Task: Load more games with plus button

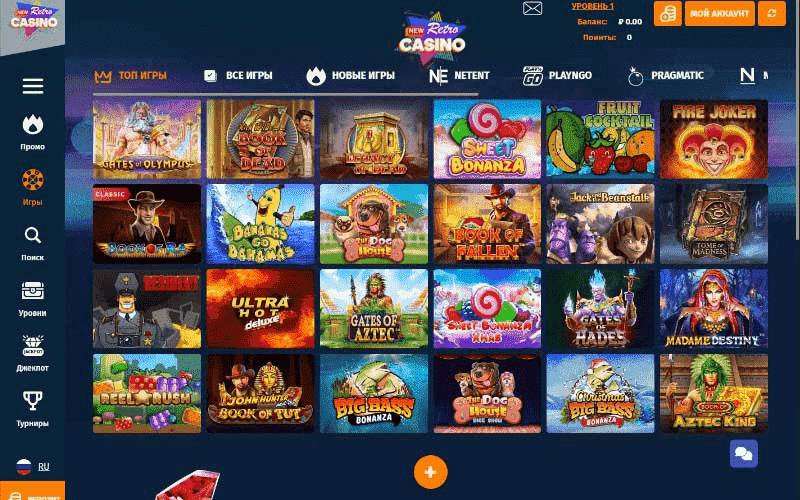Action: tap(431, 472)
